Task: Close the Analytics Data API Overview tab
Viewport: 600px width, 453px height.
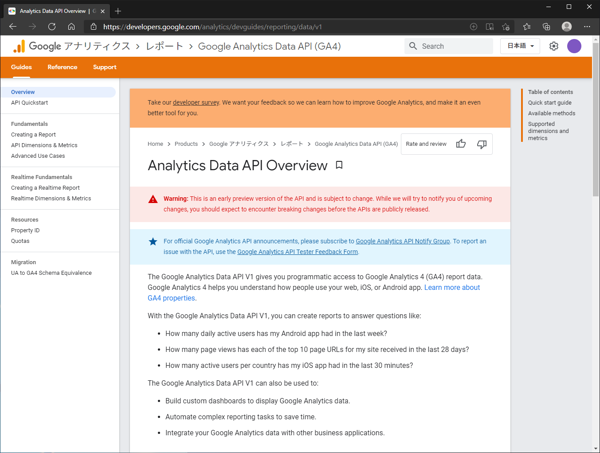Action: (x=103, y=11)
